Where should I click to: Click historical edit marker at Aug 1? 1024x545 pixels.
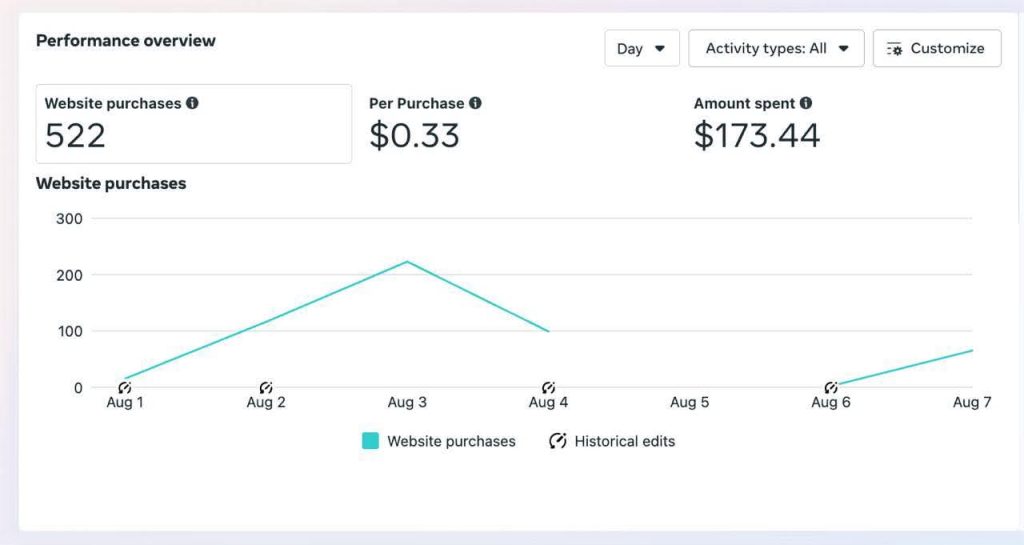point(125,387)
